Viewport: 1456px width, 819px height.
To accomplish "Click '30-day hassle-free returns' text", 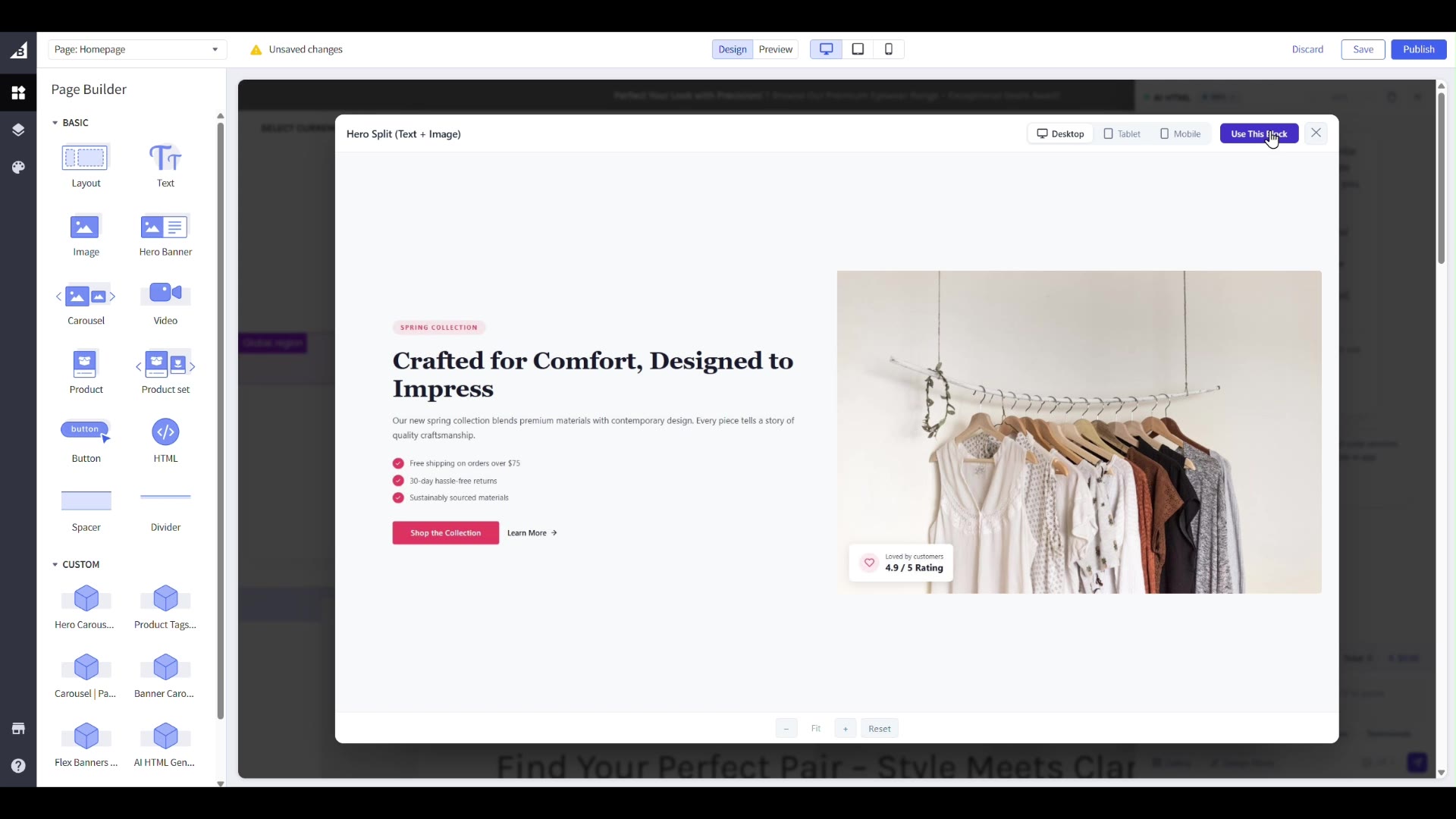I will (x=453, y=481).
